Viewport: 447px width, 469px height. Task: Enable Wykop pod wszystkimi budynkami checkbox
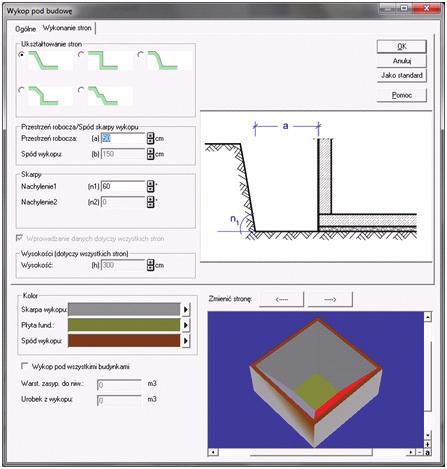(24, 366)
